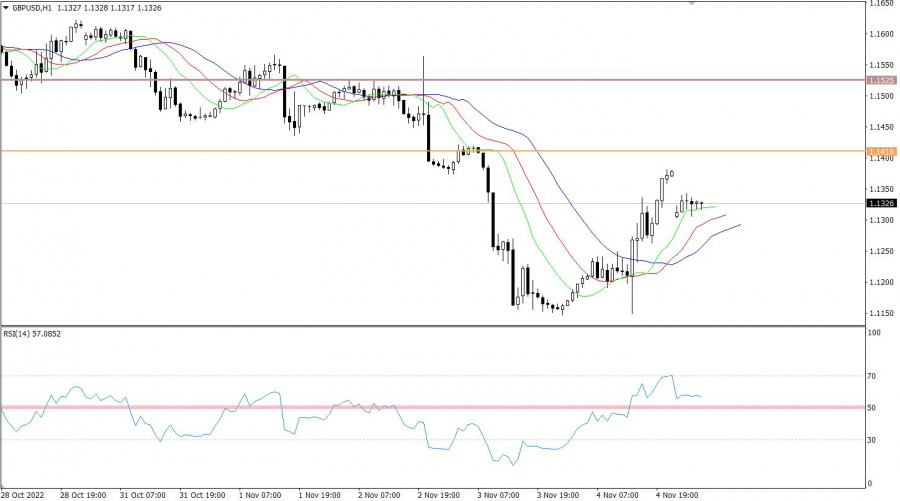The image size is (900, 501).
Task: Click the 1.1650 price scale label
Action: [881, 4]
